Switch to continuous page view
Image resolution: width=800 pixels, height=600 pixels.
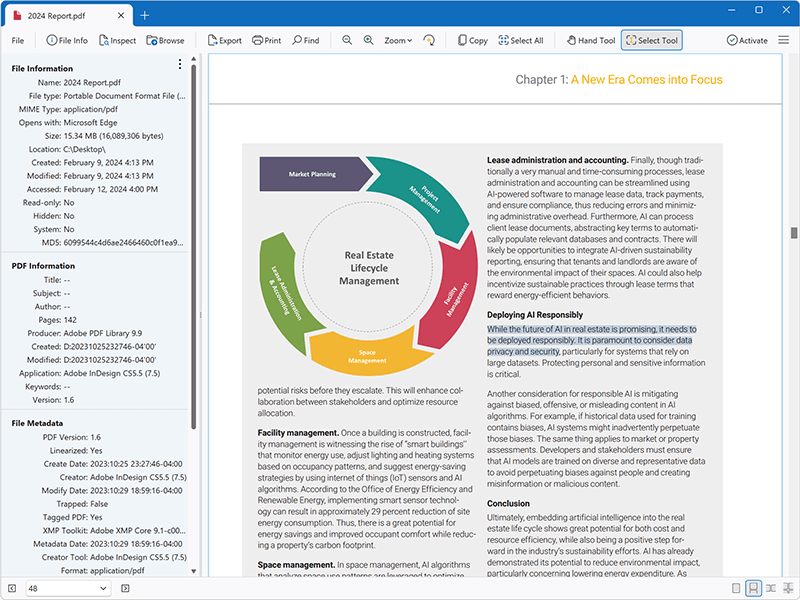coord(753,588)
